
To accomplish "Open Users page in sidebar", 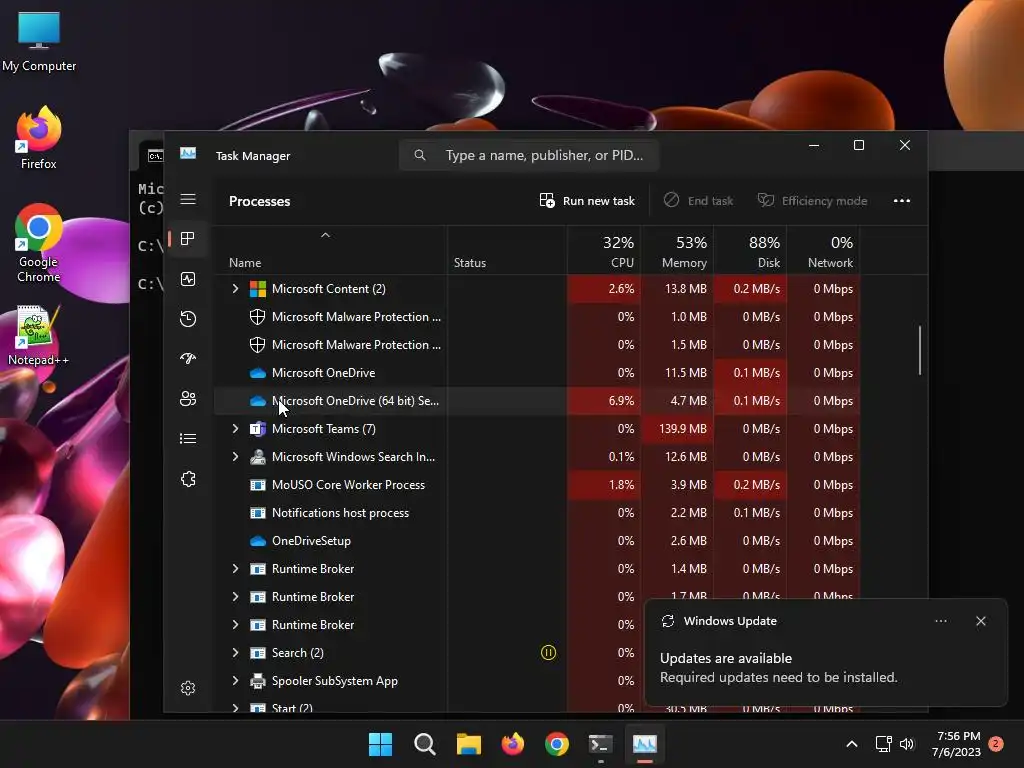I will pos(188,398).
